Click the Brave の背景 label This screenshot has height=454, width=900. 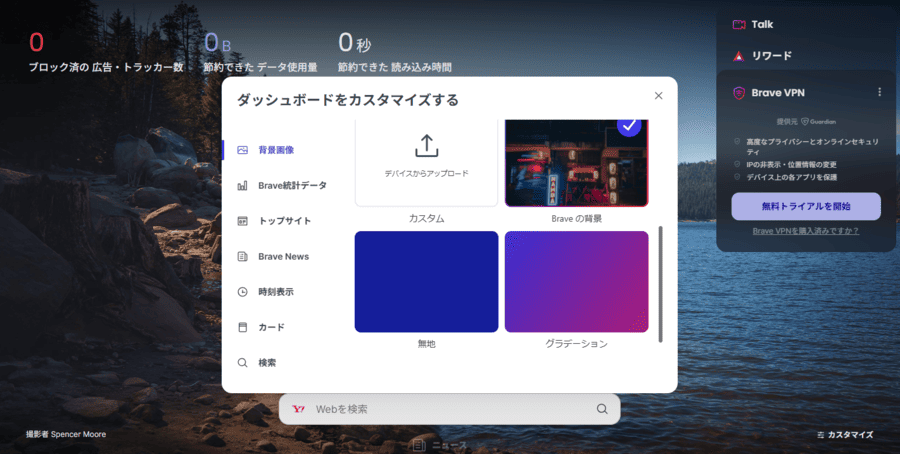[576, 219]
